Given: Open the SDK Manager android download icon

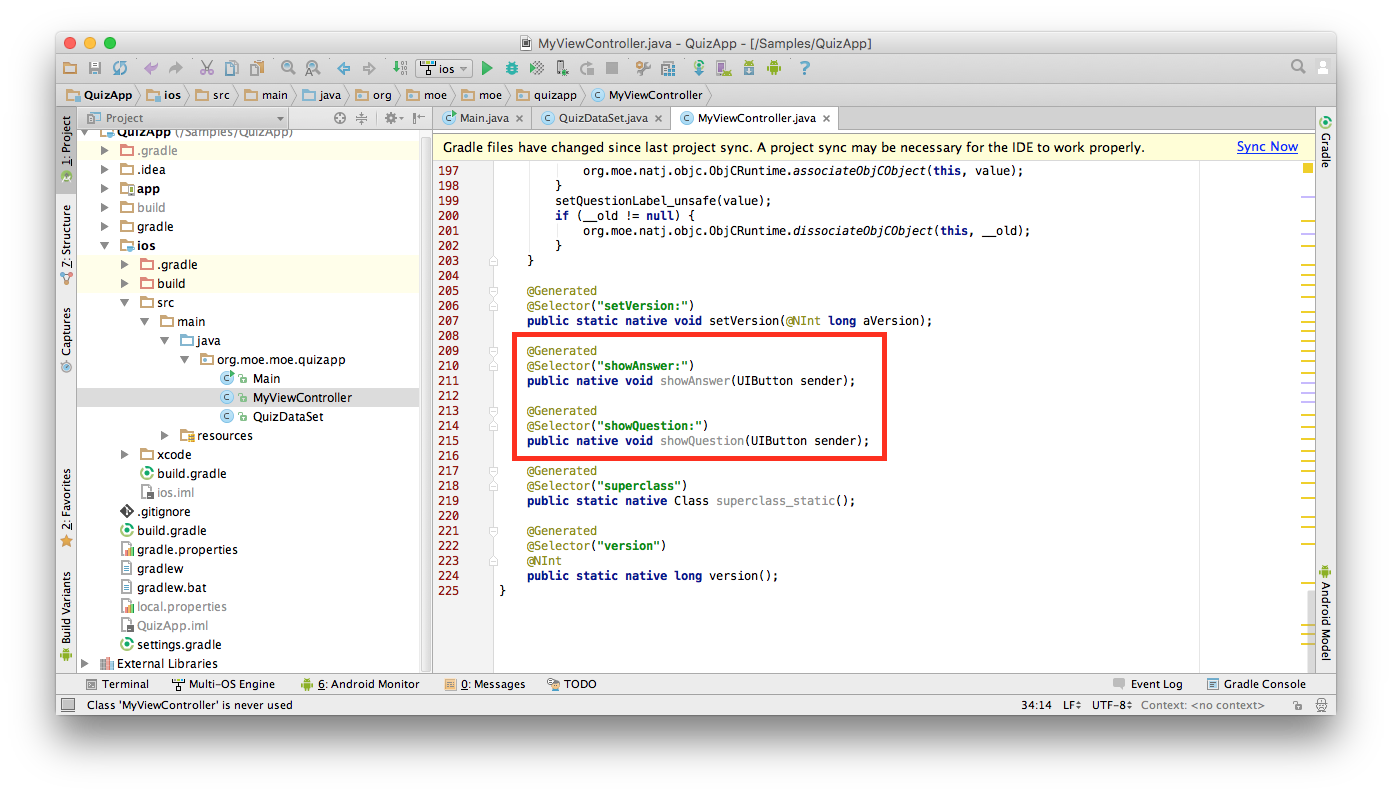Looking at the screenshot, I should [749, 68].
